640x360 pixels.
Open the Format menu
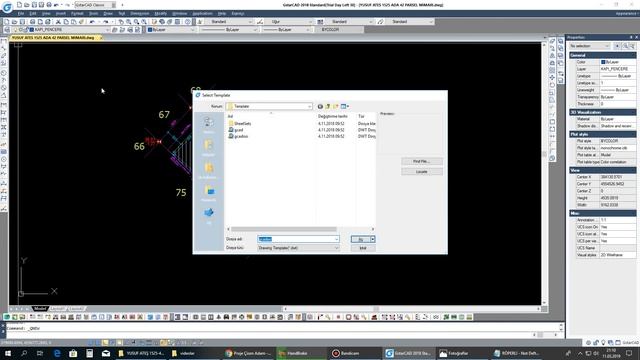point(77,13)
